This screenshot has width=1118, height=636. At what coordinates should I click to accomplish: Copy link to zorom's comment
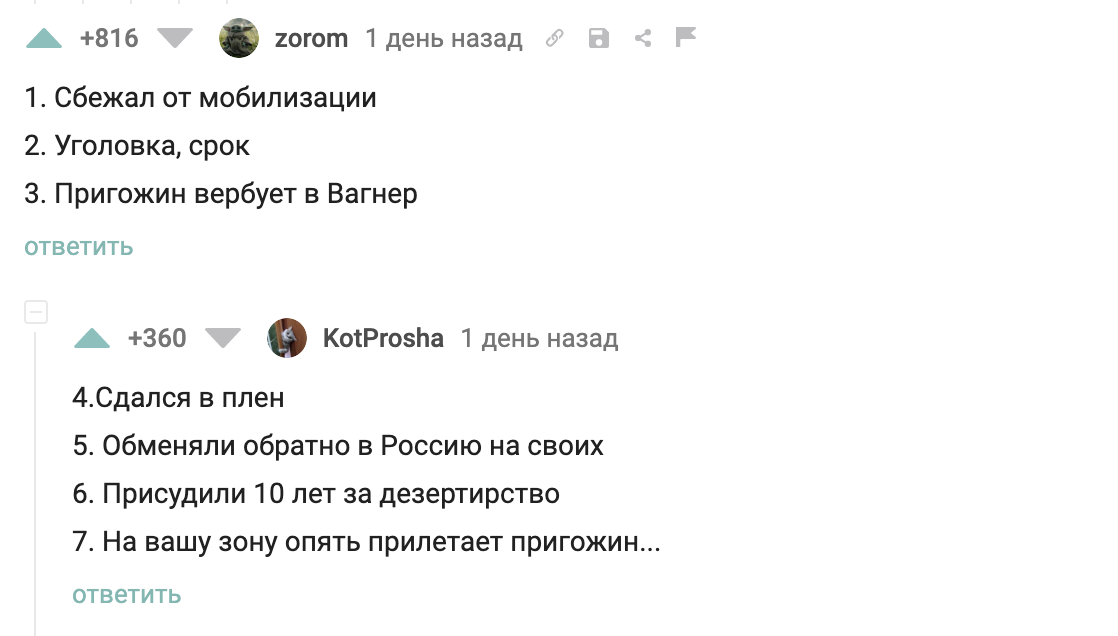tap(555, 39)
